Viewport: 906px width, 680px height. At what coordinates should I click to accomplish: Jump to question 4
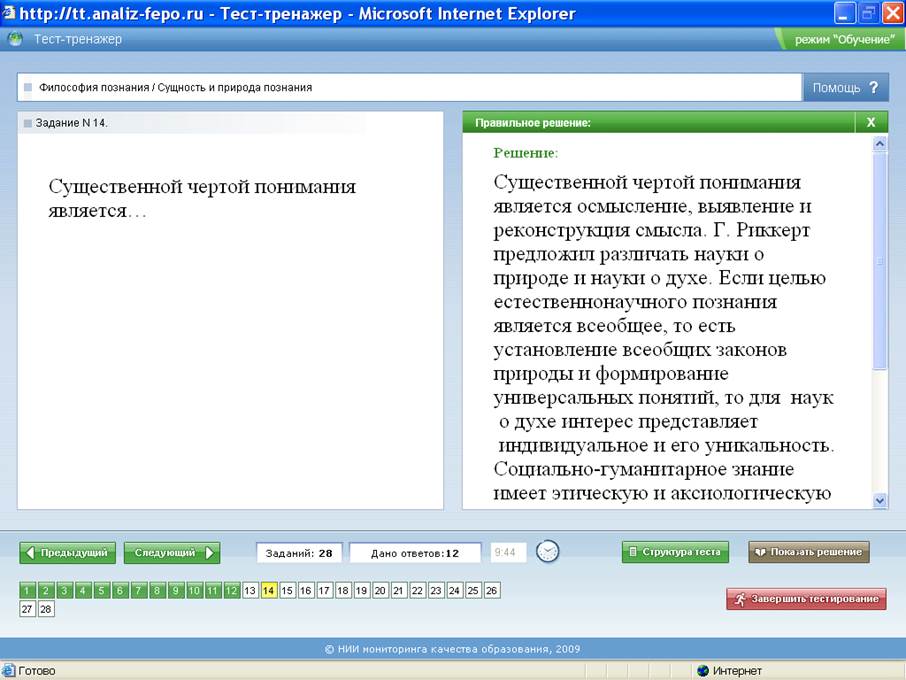[x=83, y=590]
